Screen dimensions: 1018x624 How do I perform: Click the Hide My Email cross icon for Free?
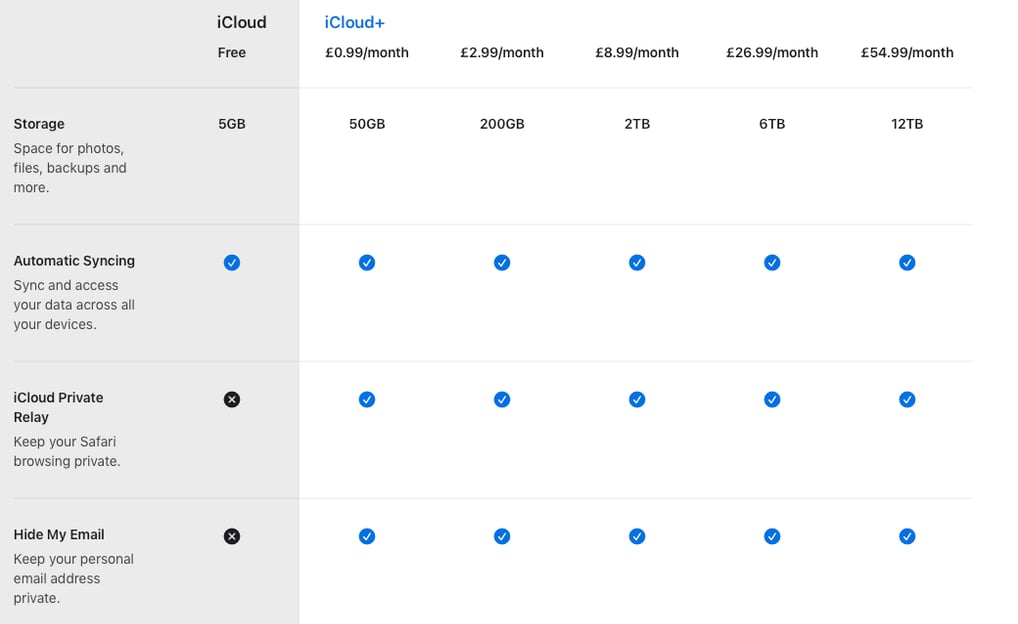pyautogui.click(x=232, y=536)
